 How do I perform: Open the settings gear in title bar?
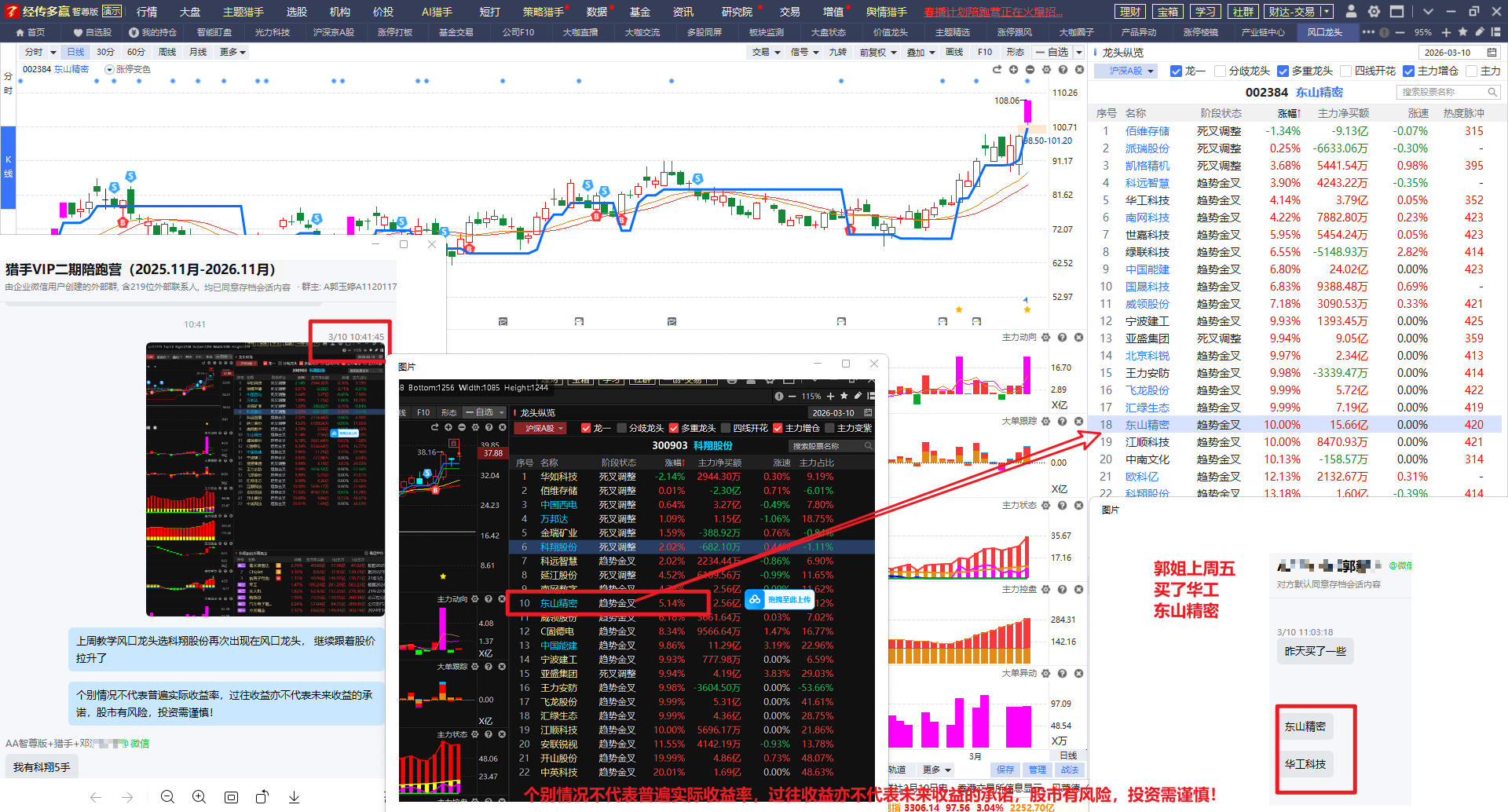click(1374, 12)
